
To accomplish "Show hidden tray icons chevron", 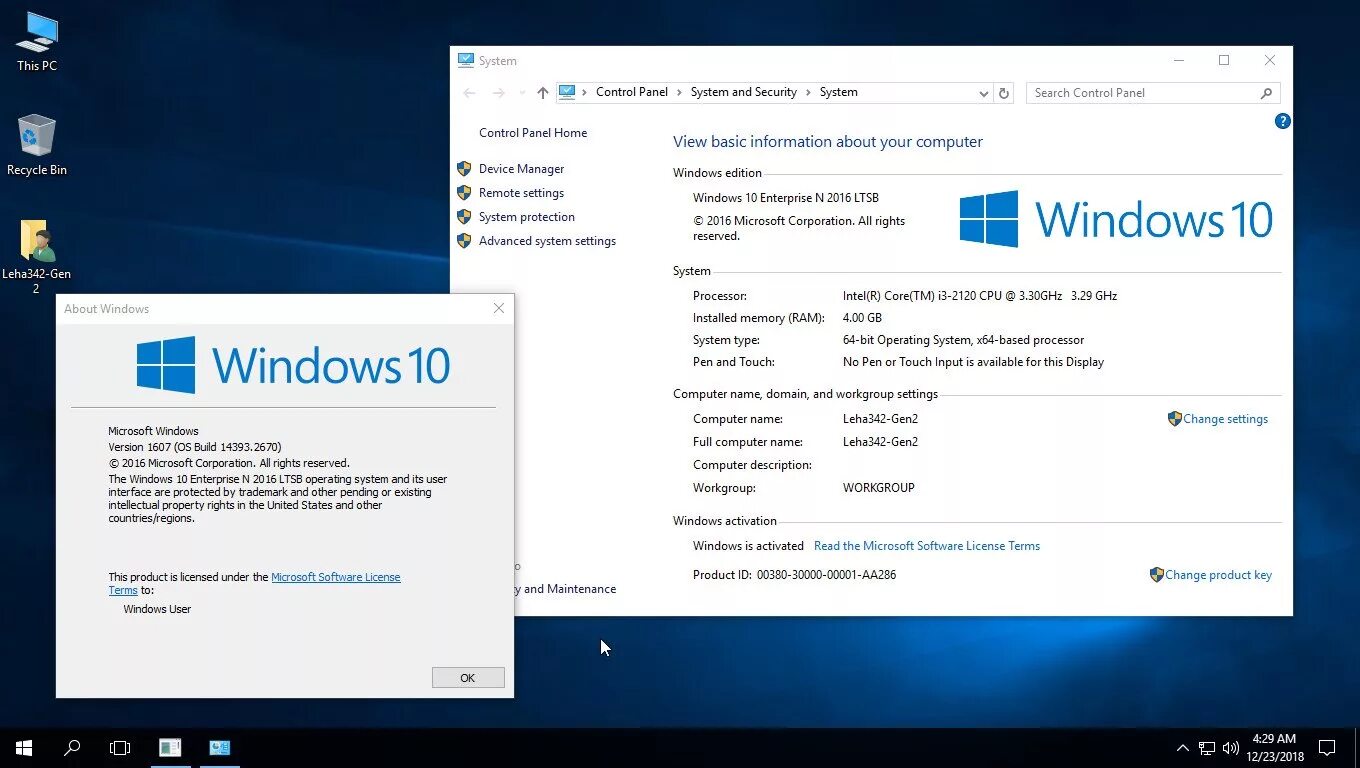I will click(x=1183, y=747).
